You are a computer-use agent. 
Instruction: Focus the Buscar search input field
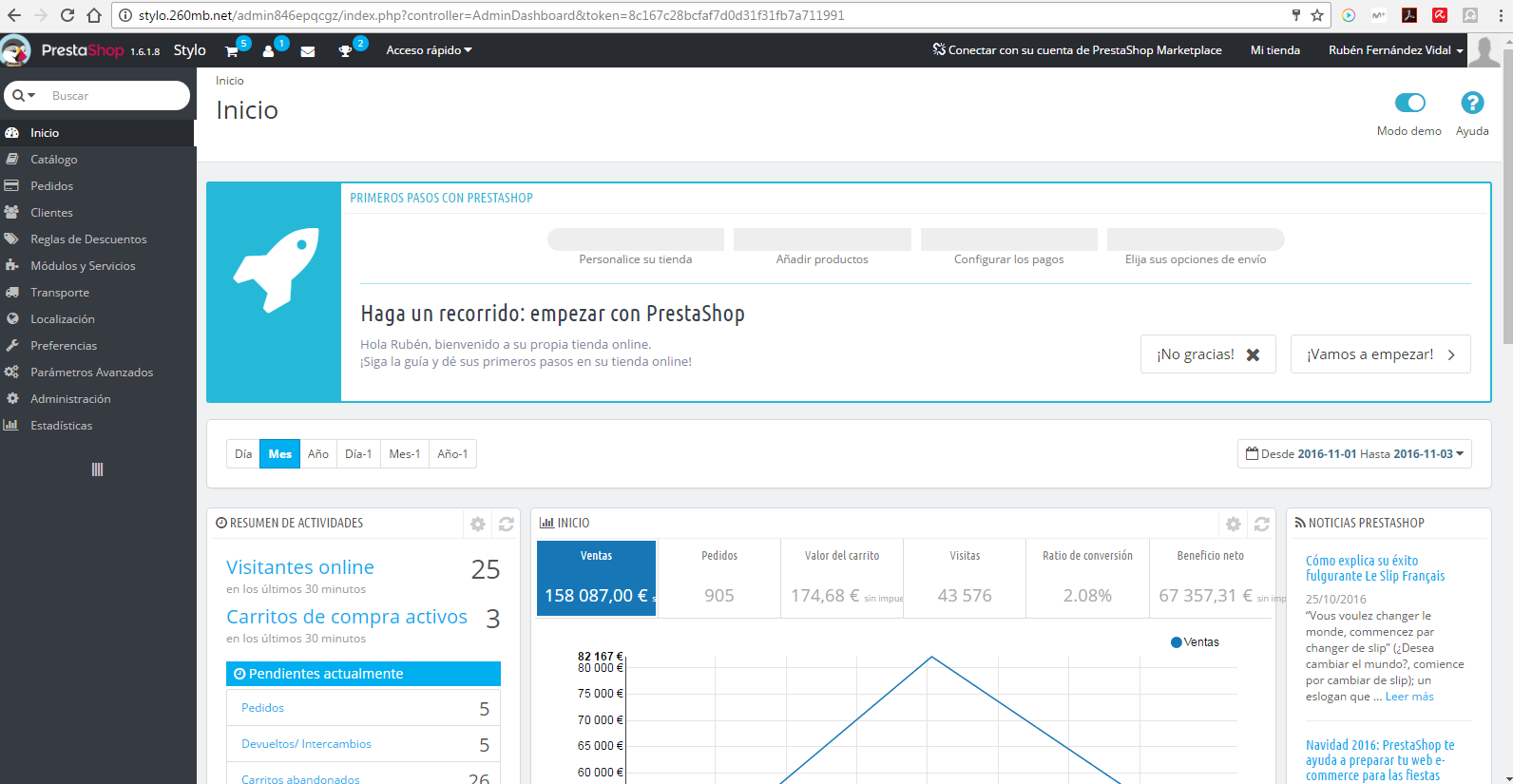tap(116, 95)
